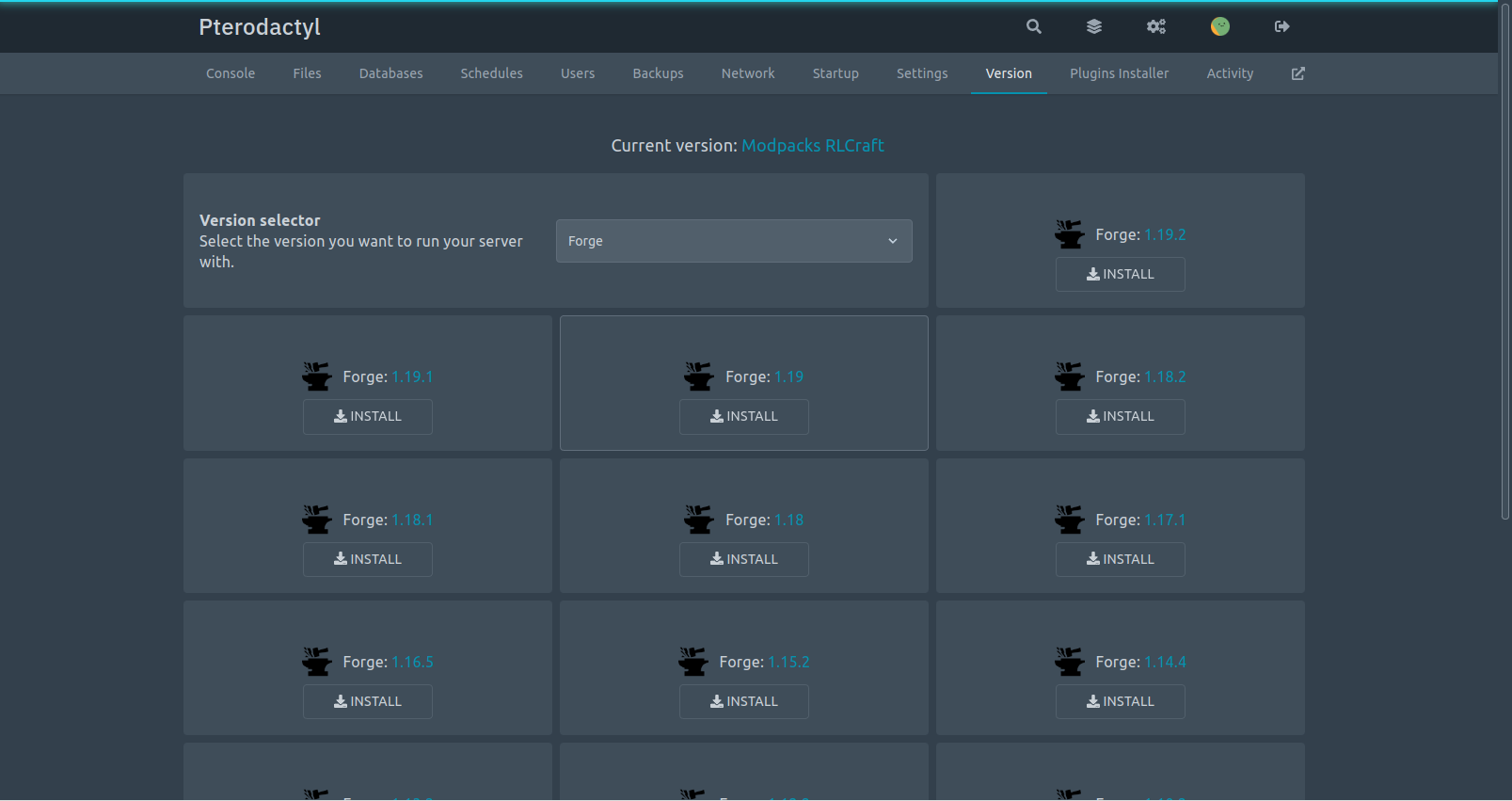Open the Schedules tab

(x=491, y=73)
